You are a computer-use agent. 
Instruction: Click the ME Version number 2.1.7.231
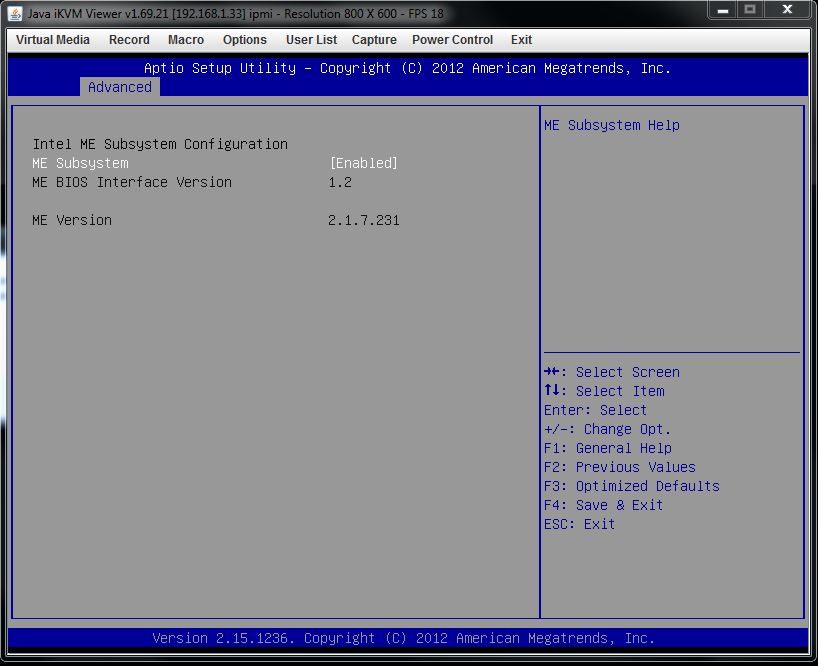click(364, 220)
